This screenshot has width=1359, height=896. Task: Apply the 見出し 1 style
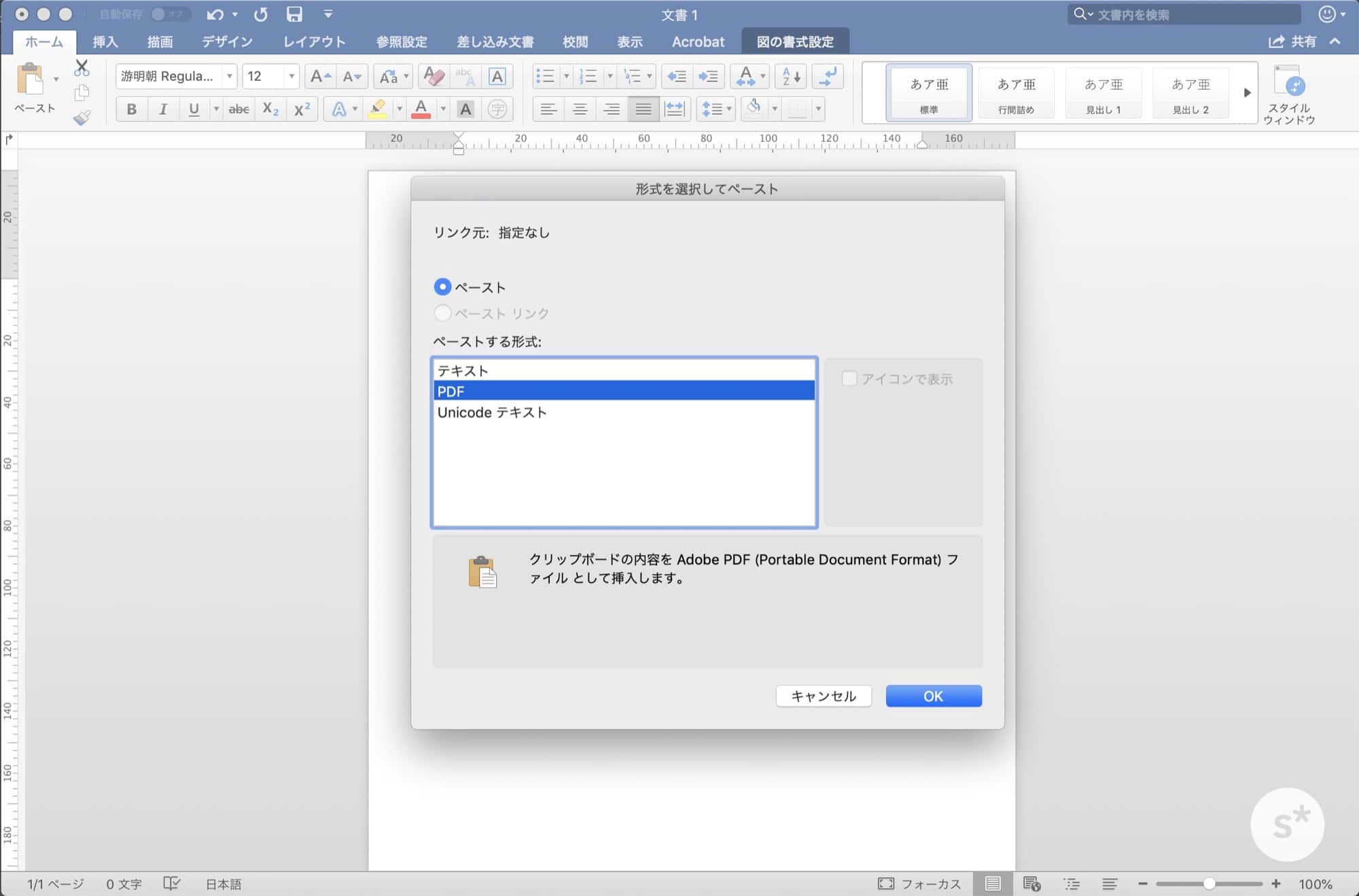click(1104, 92)
